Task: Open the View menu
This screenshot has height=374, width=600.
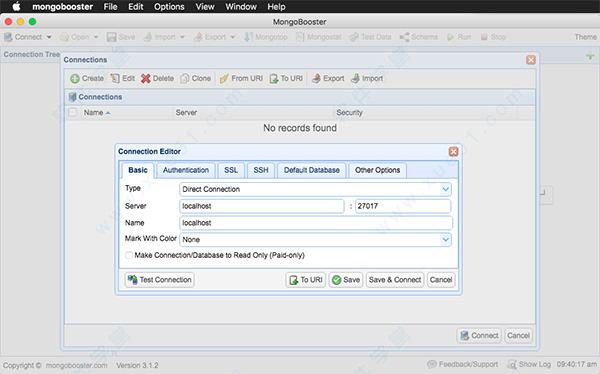Action: (x=205, y=7)
